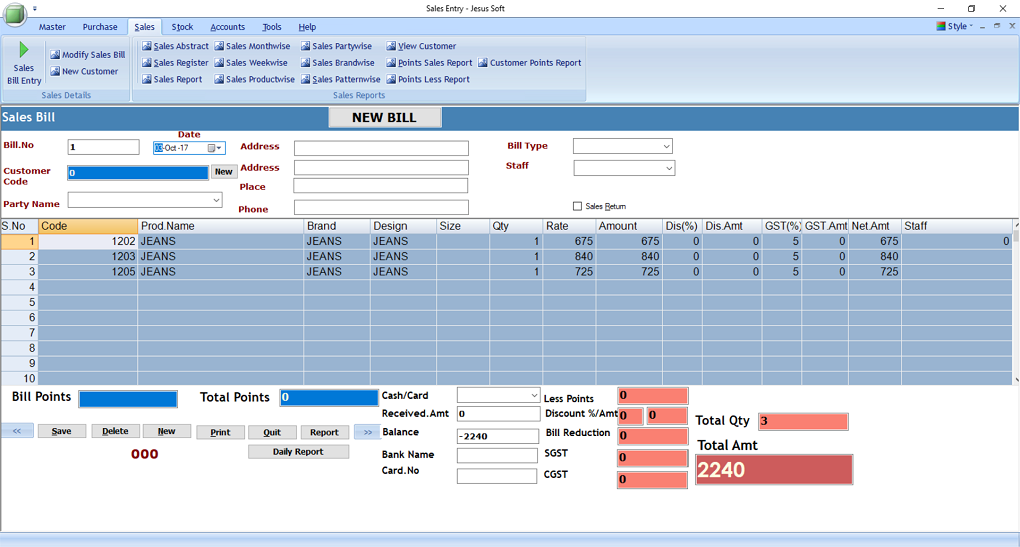Image resolution: width=1020 pixels, height=547 pixels.
Task: Open the Customer Points Report
Action: (529, 63)
